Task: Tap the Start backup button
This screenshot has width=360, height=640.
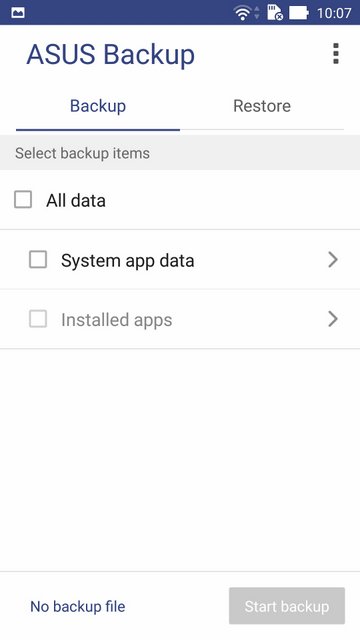Action: coord(287,606)
